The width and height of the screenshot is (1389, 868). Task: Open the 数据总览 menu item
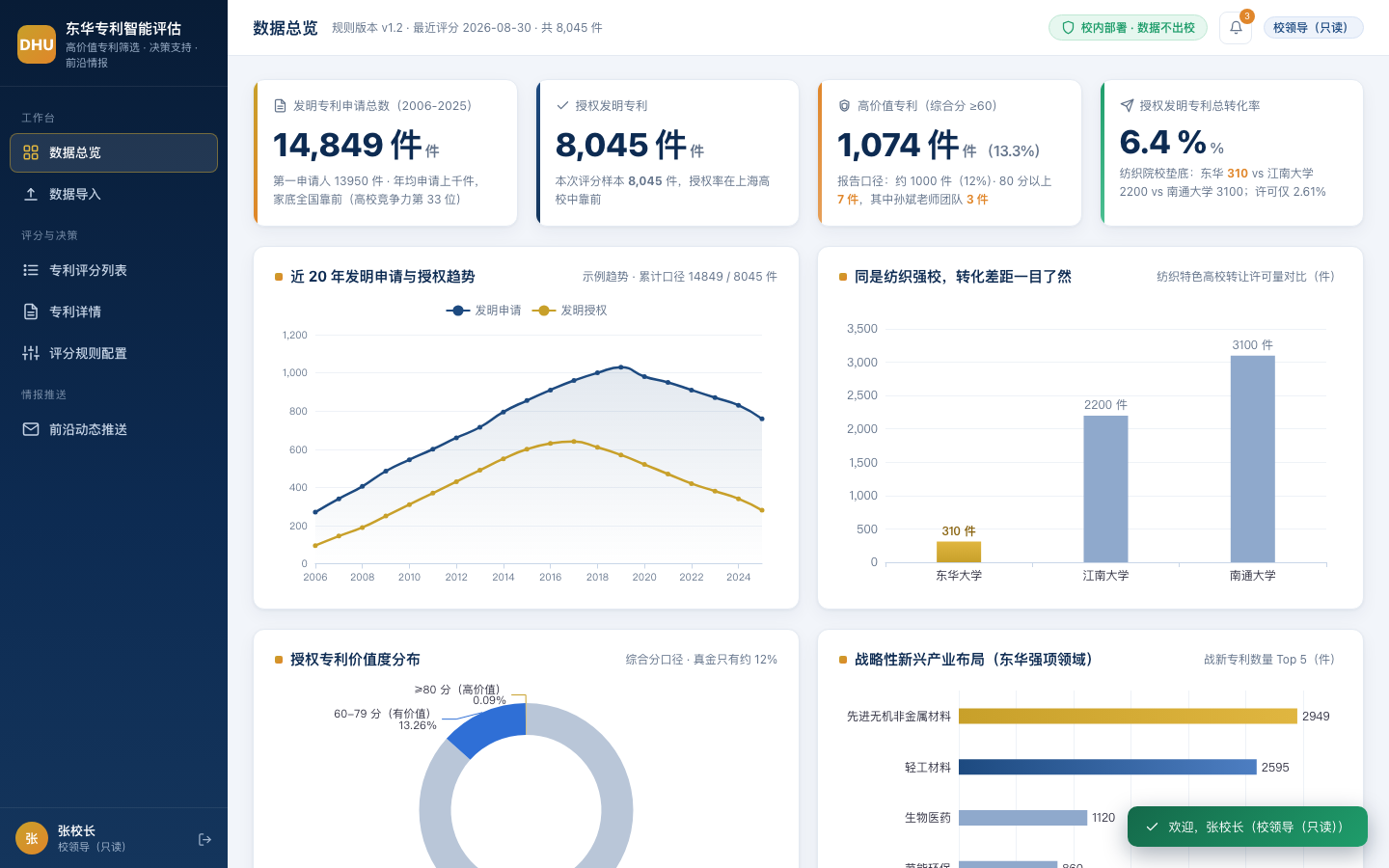point(114,152)
